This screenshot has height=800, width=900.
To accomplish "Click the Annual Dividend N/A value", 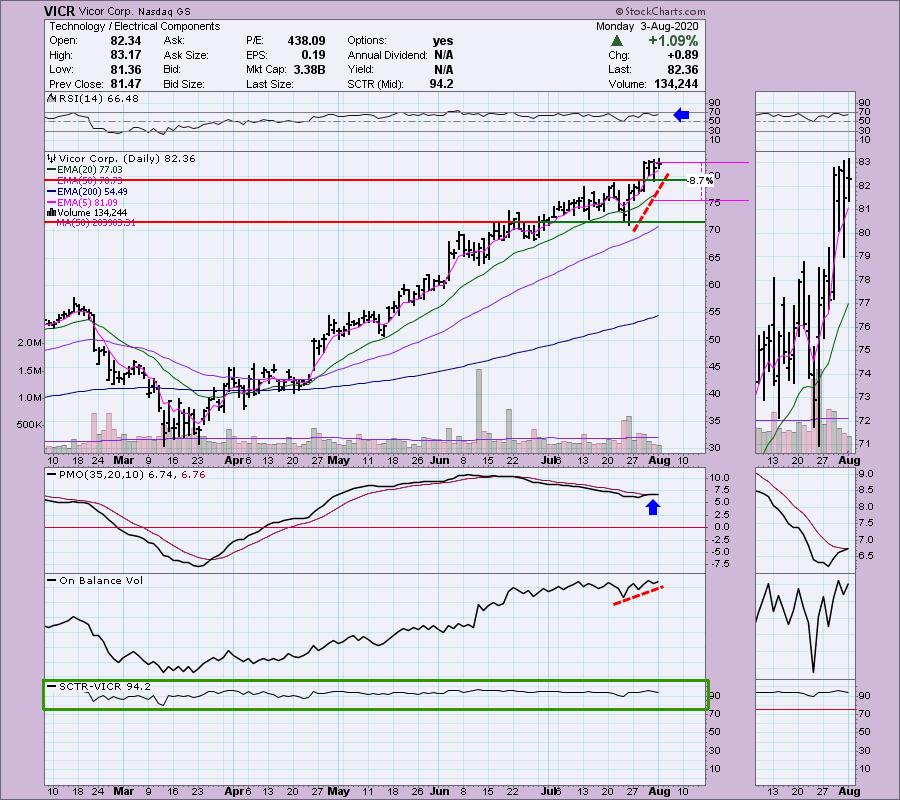I will click(x=444, y=55).
